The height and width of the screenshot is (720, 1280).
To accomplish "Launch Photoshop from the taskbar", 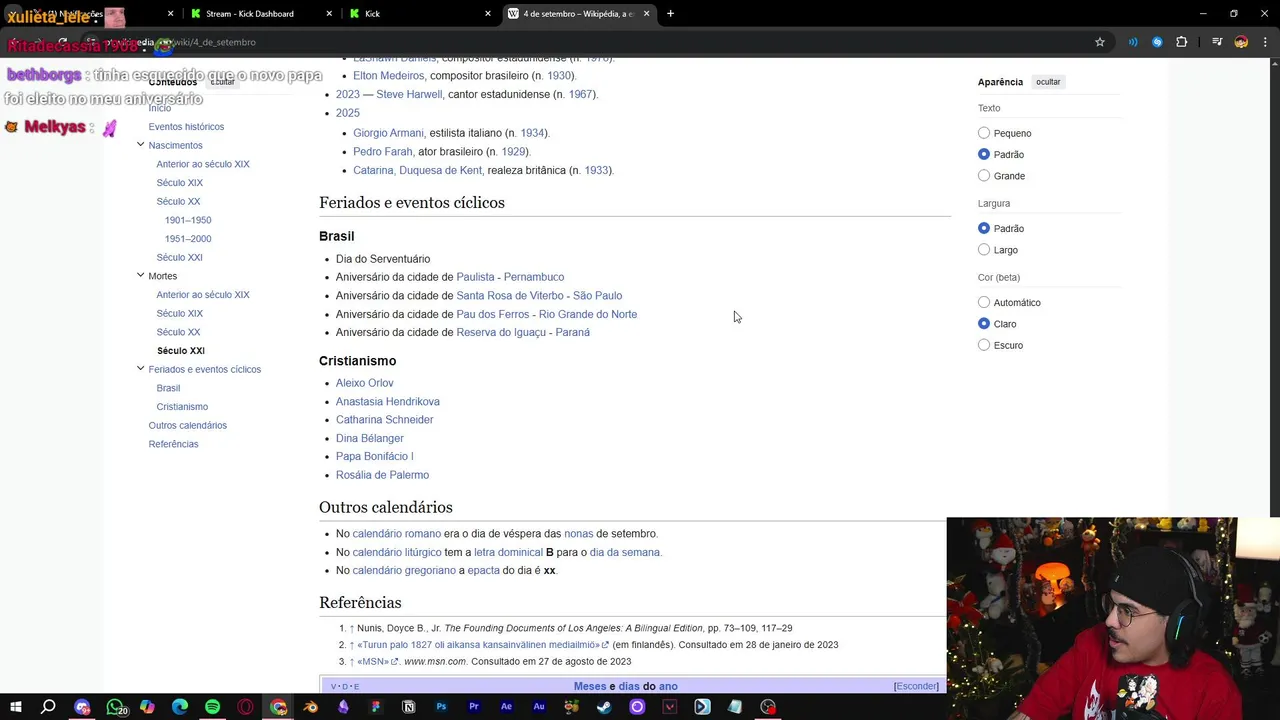I will [441, 707].
